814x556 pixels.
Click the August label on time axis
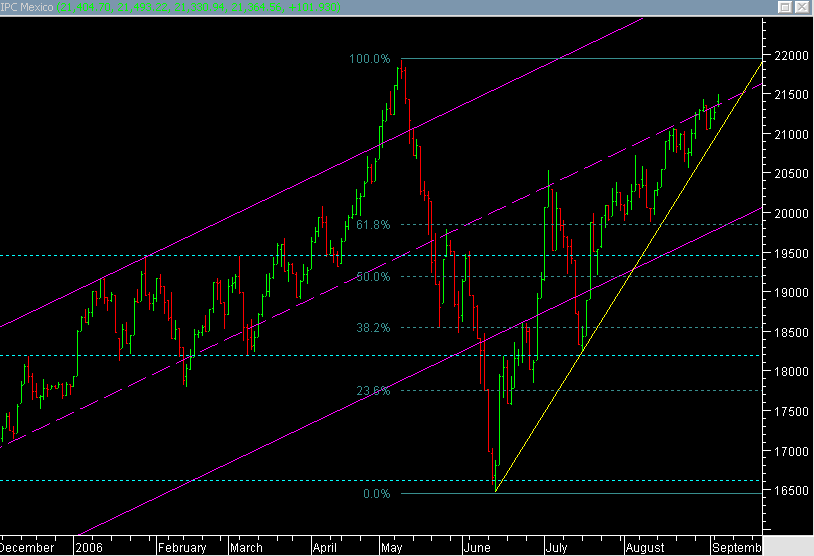645,548
